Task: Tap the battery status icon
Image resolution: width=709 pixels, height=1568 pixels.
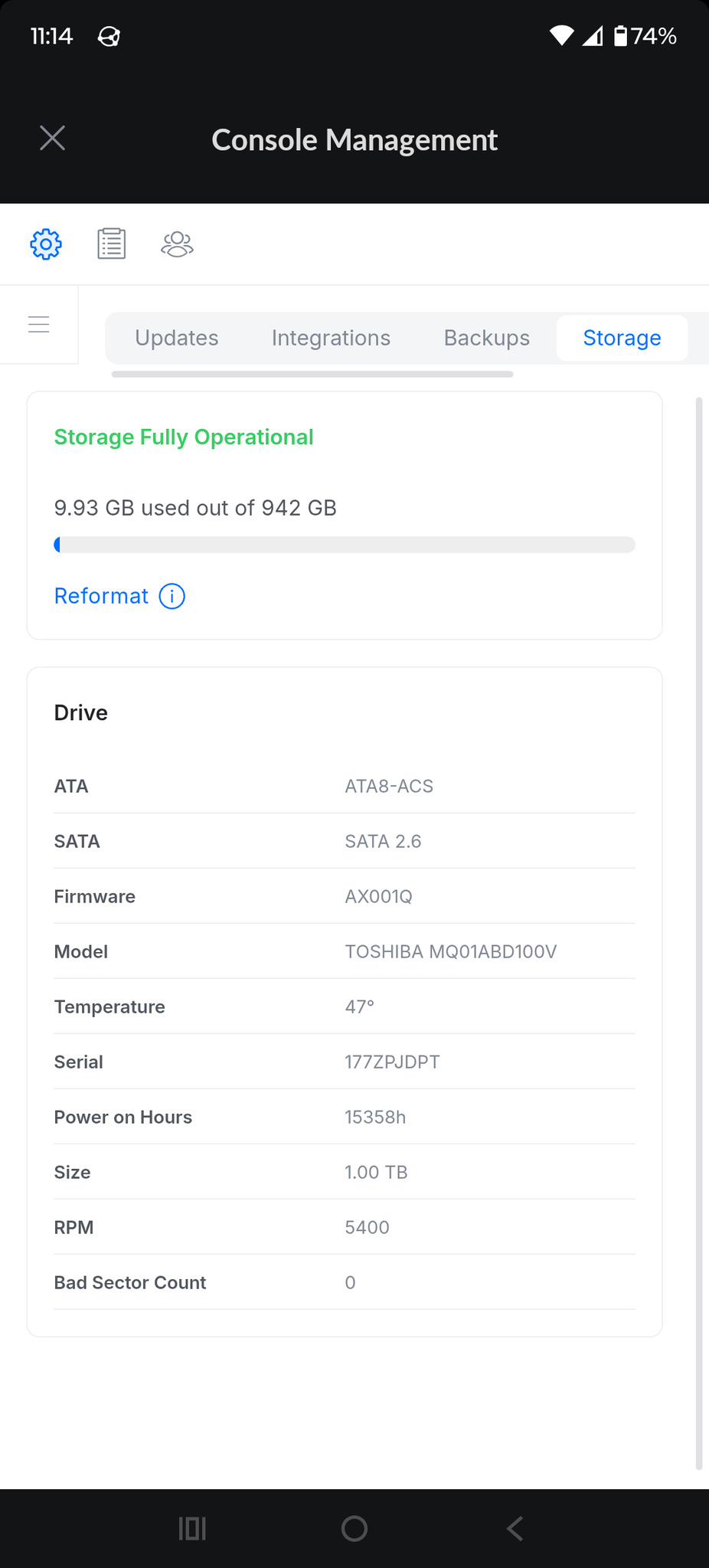Action: coord(621,36)
